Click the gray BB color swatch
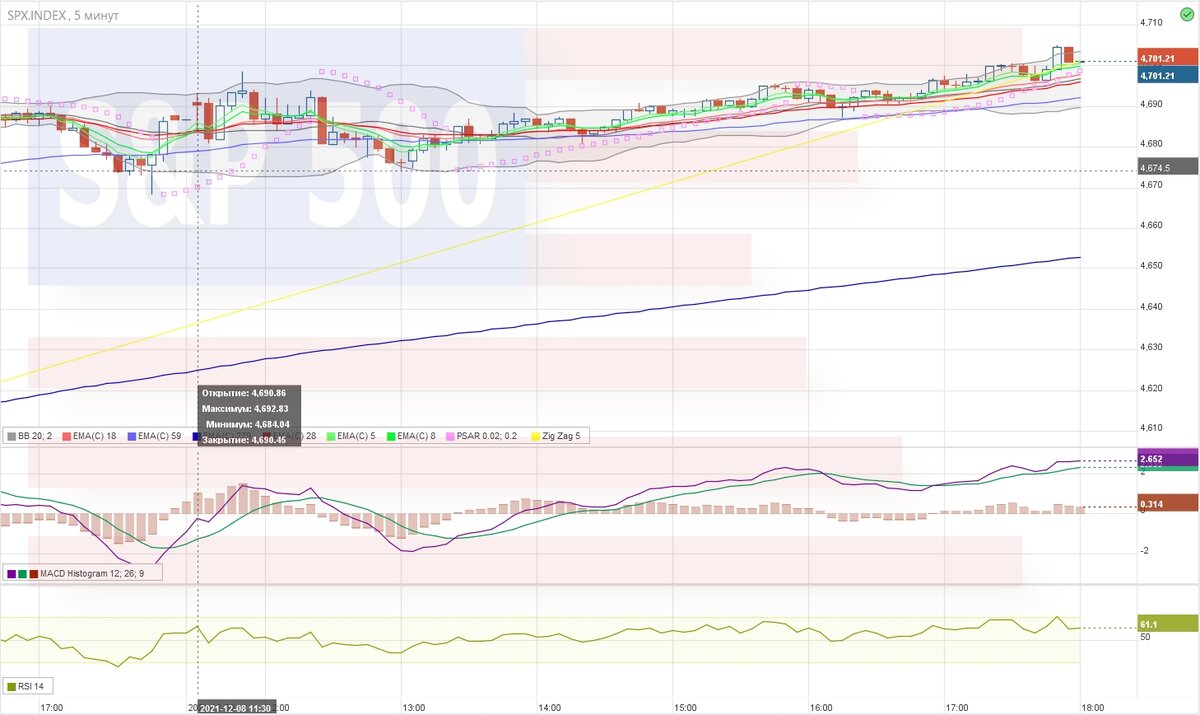This screenshot has height=715, width=1200. point(12,436)
